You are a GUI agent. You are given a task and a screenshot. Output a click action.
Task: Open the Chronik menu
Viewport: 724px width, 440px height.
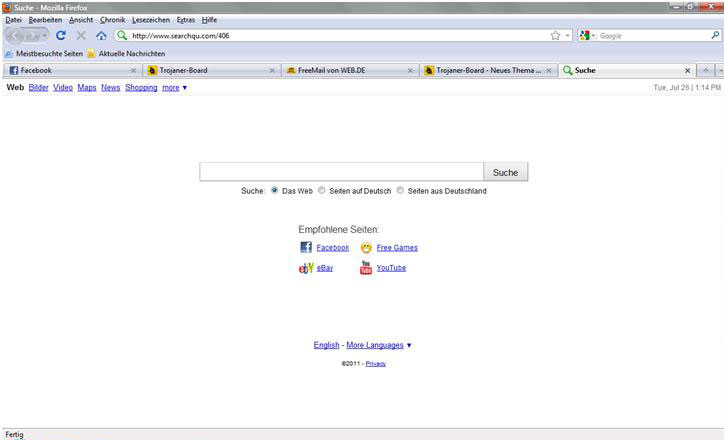click(x=113, y=20)
